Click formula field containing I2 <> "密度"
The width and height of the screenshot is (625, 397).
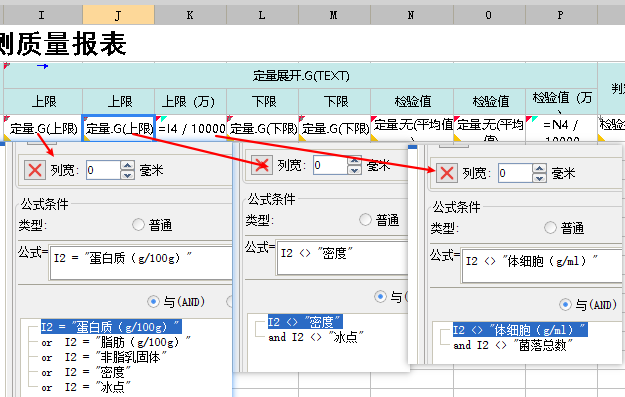342,257
